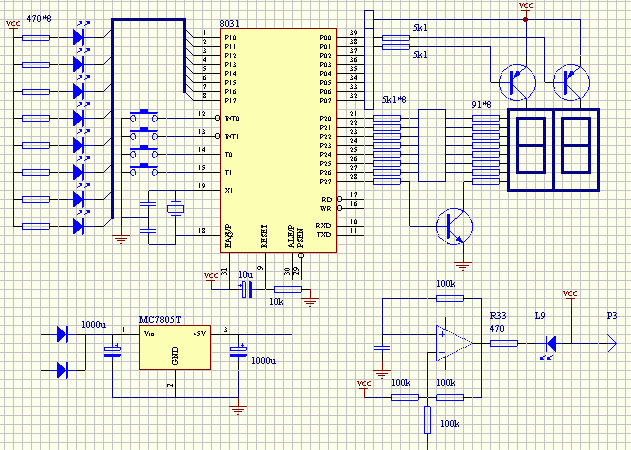631x450 pixels.
Task: Select the NPN transistor below the P27 line
Action: pos(456,225)
